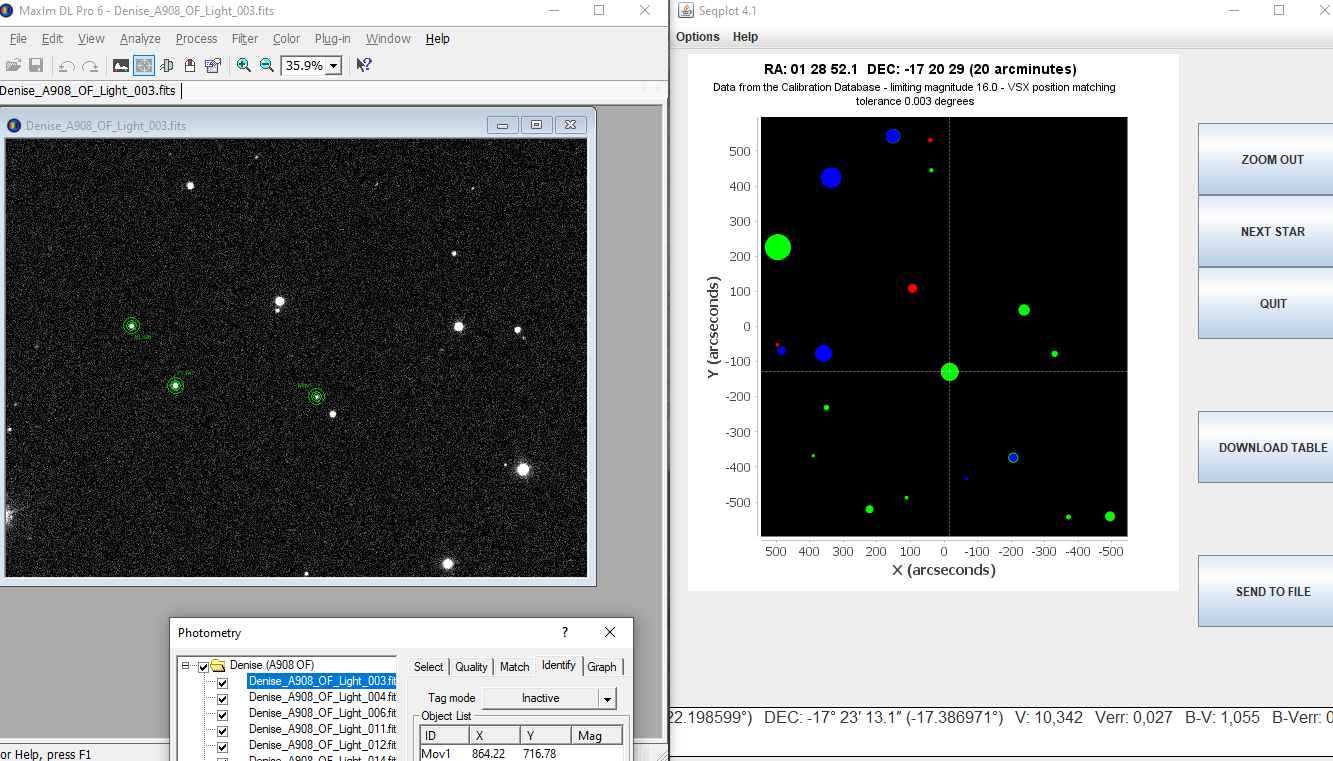
Task: Click the Mov1 row in Object List
Action: pos(521,753)
